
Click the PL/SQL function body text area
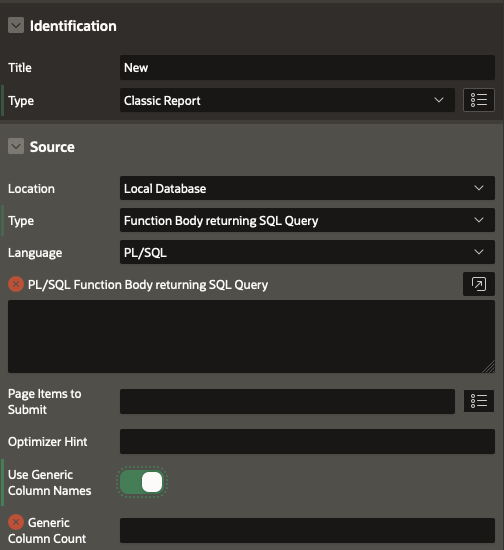(251, 336)
